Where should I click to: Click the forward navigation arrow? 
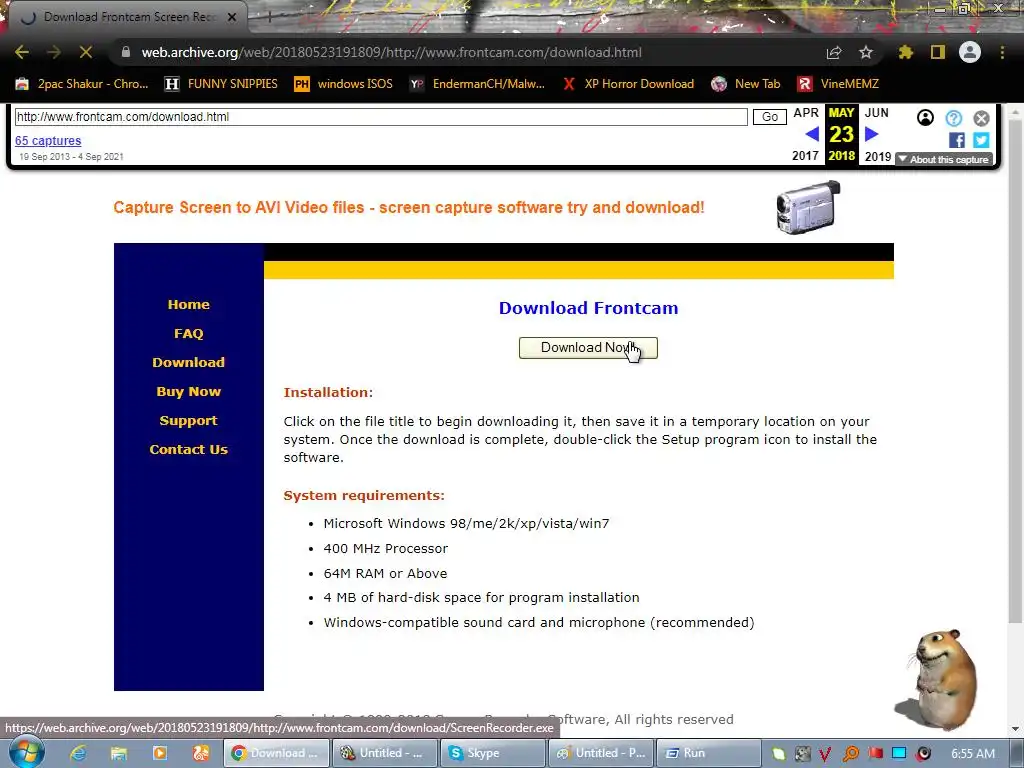click(54, 52)
